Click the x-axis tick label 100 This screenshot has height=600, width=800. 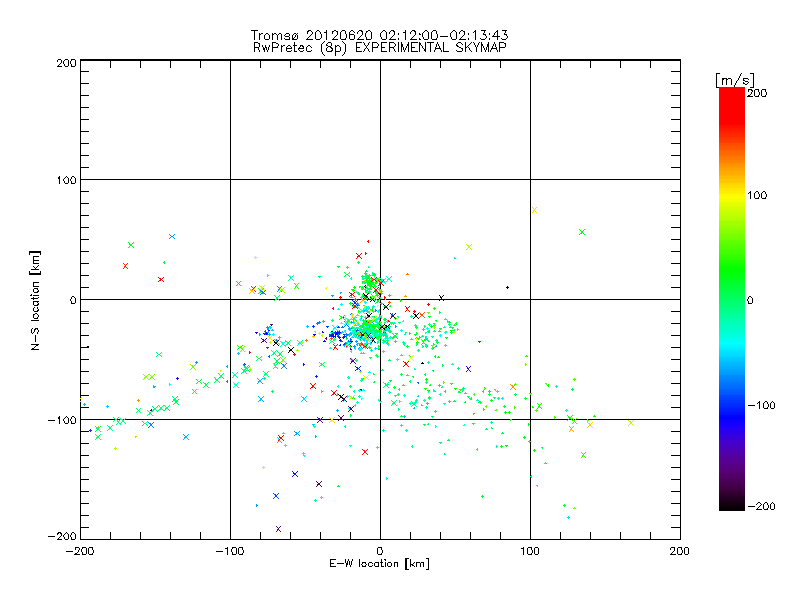[x=529, y=550]
